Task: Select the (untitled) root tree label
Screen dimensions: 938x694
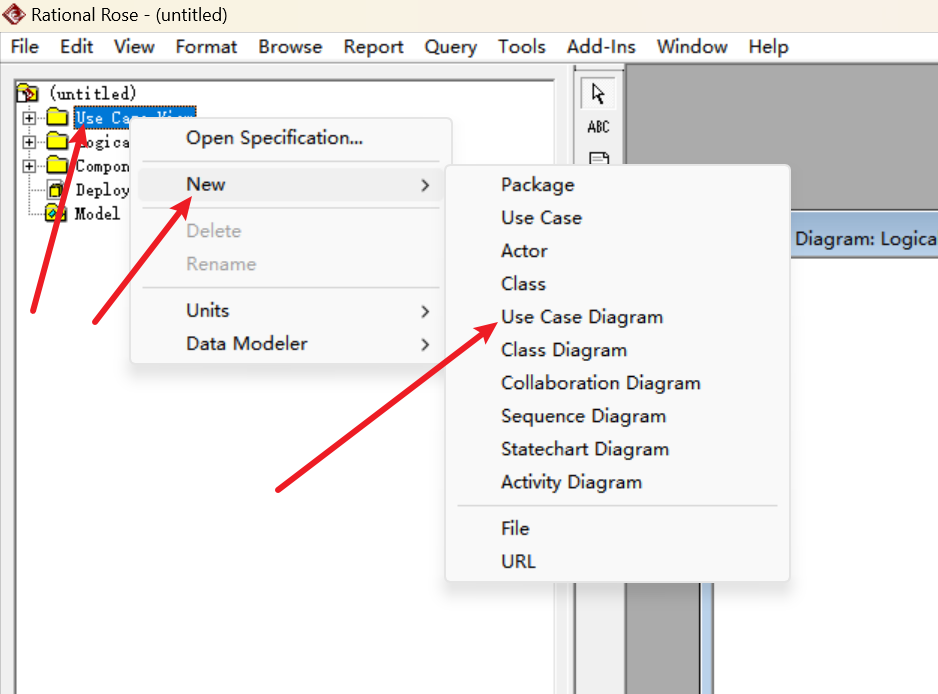Action: [x=93, y=93]
